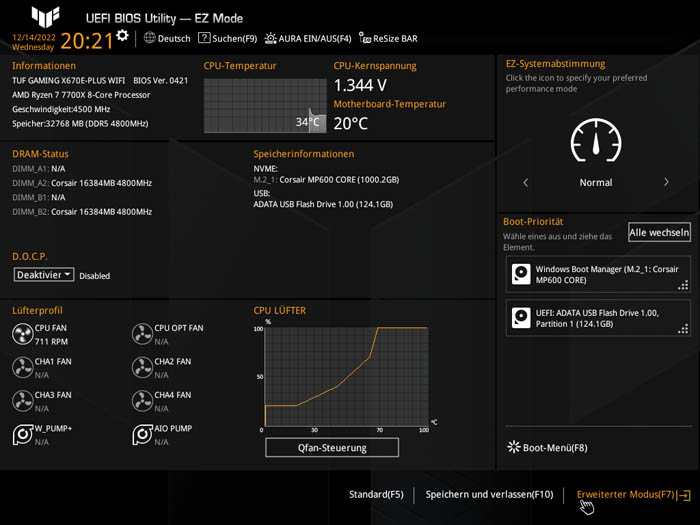This screenshot has width=700, height=525.
Task: Click Geschwindigkeit:4500 MHz text
Action: coord(61,109)
